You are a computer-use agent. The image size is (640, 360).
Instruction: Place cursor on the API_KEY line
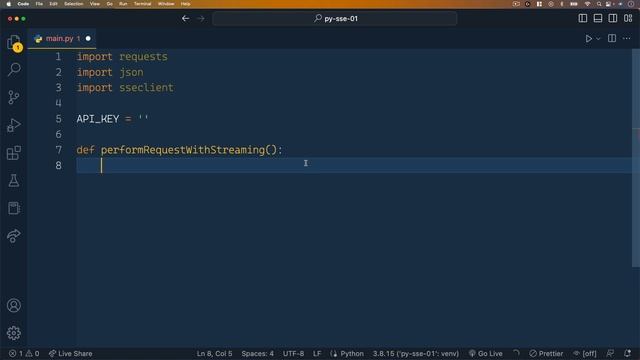coord(112,119)
